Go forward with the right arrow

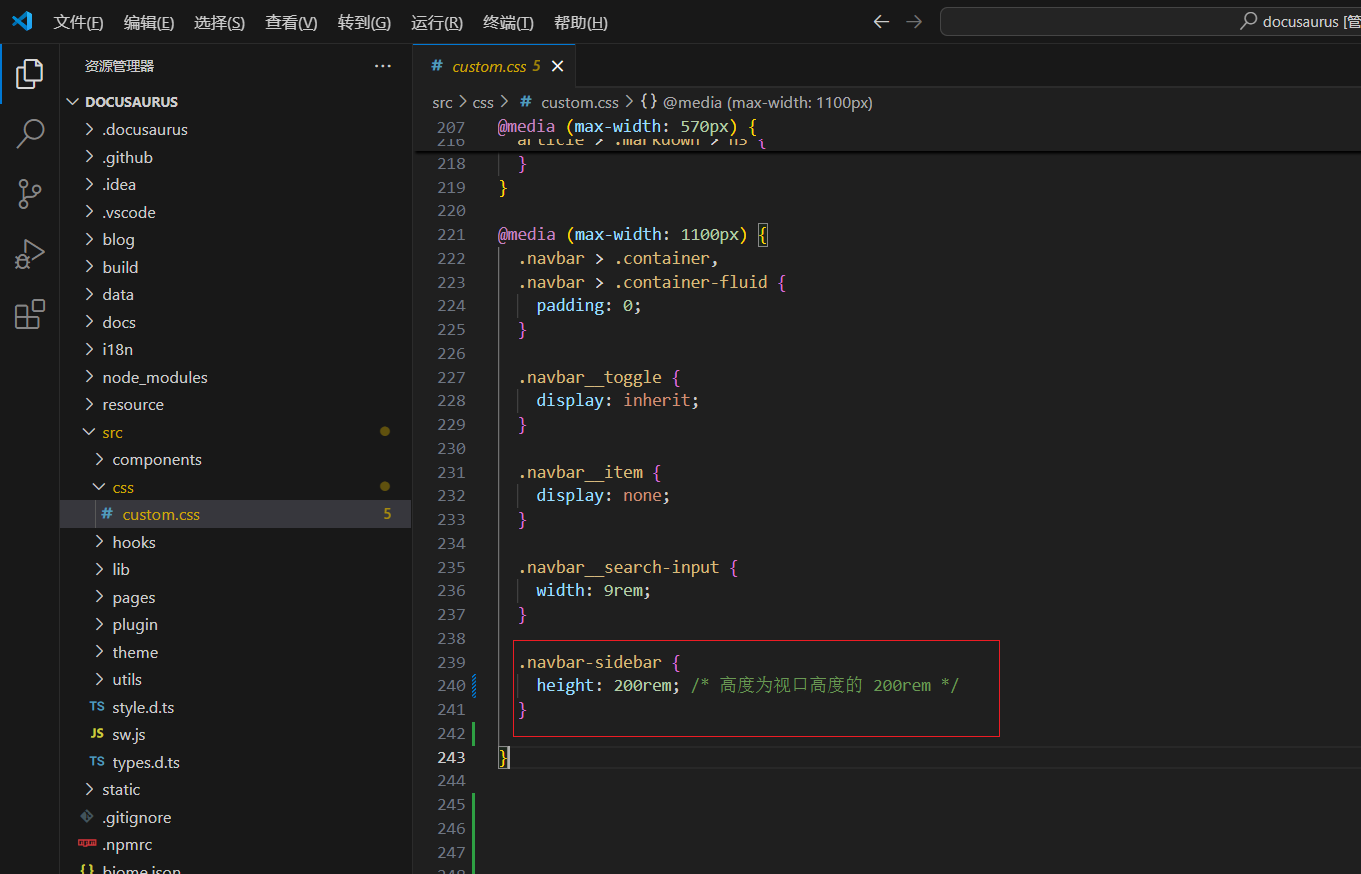(914, 21)
